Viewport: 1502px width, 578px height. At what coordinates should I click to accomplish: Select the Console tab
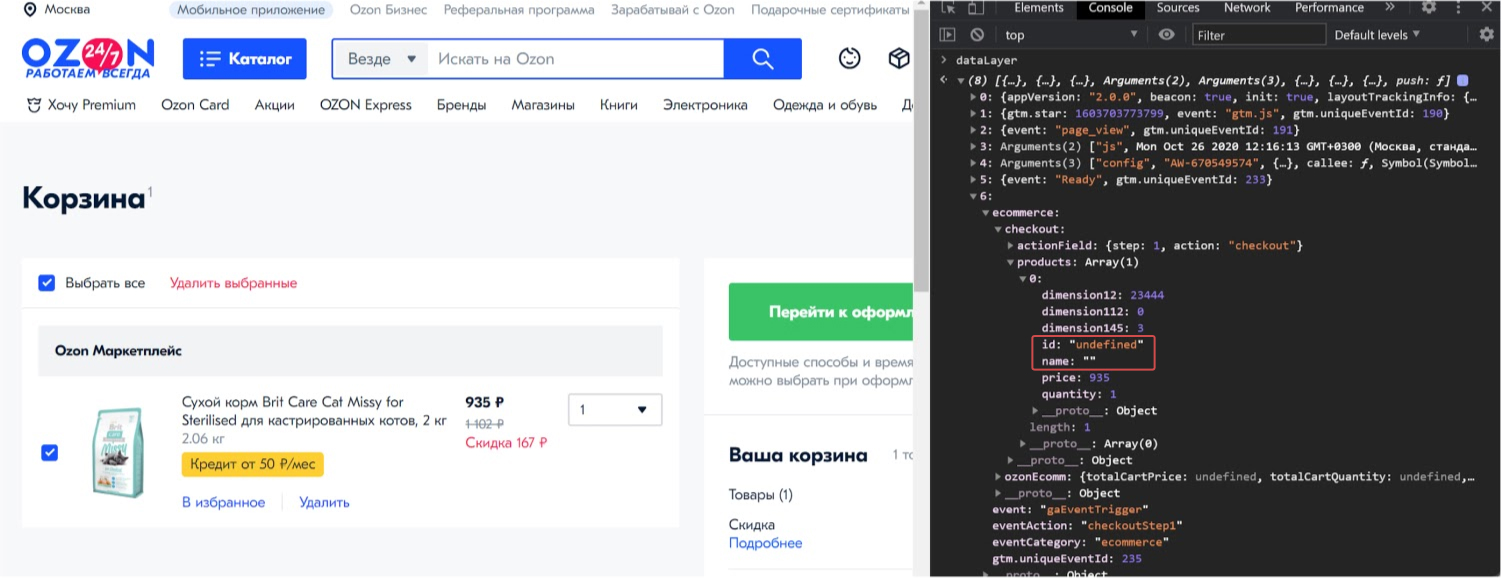click(1110, 8)
